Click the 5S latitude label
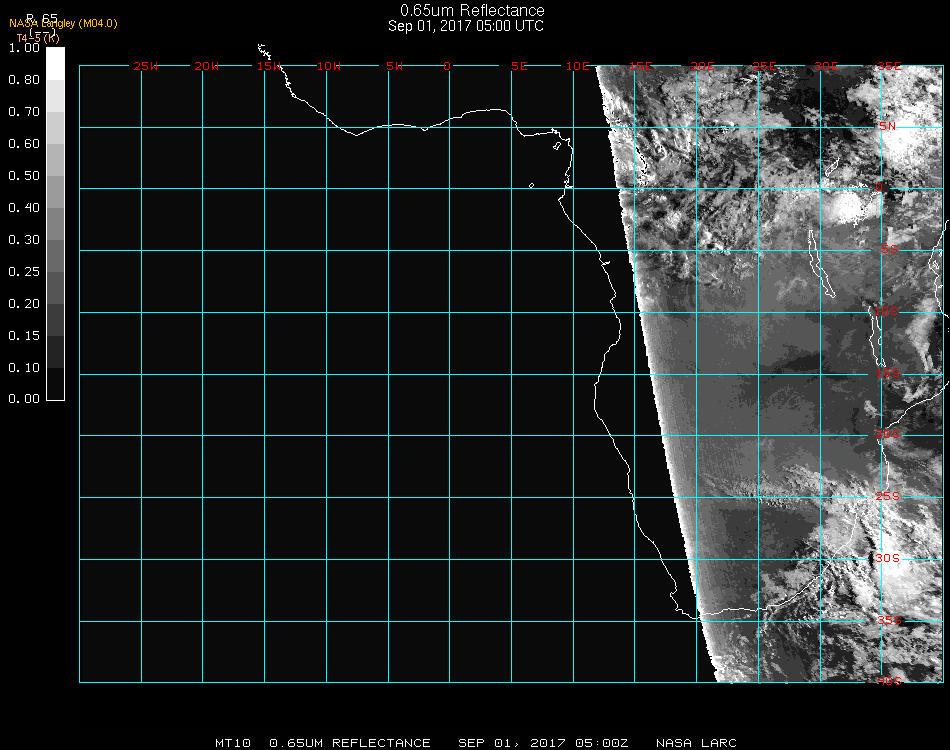This screenshot has height=750, width=950. click(x=889, y=249)
